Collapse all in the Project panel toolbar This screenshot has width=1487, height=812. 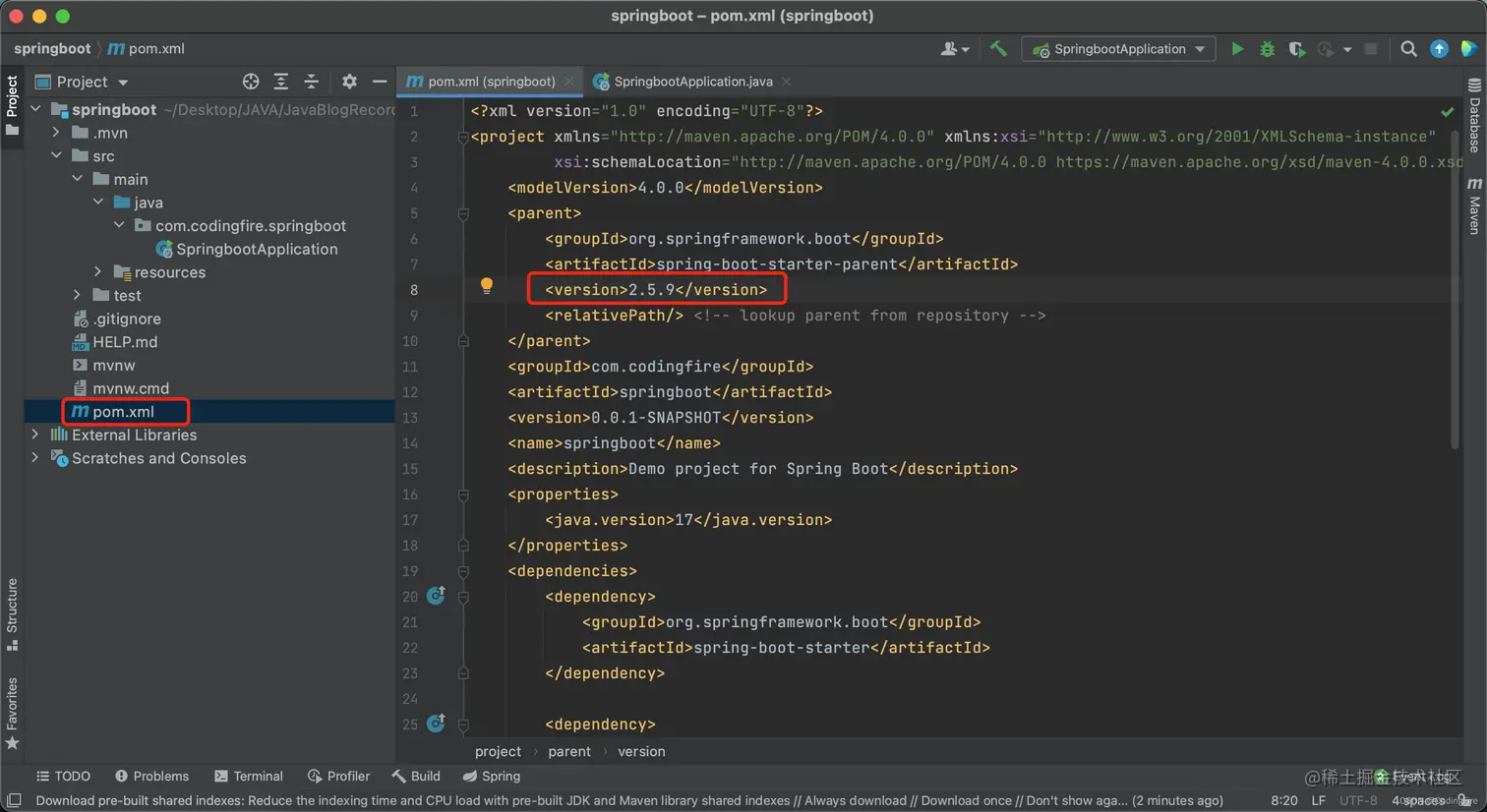point(311,82)
